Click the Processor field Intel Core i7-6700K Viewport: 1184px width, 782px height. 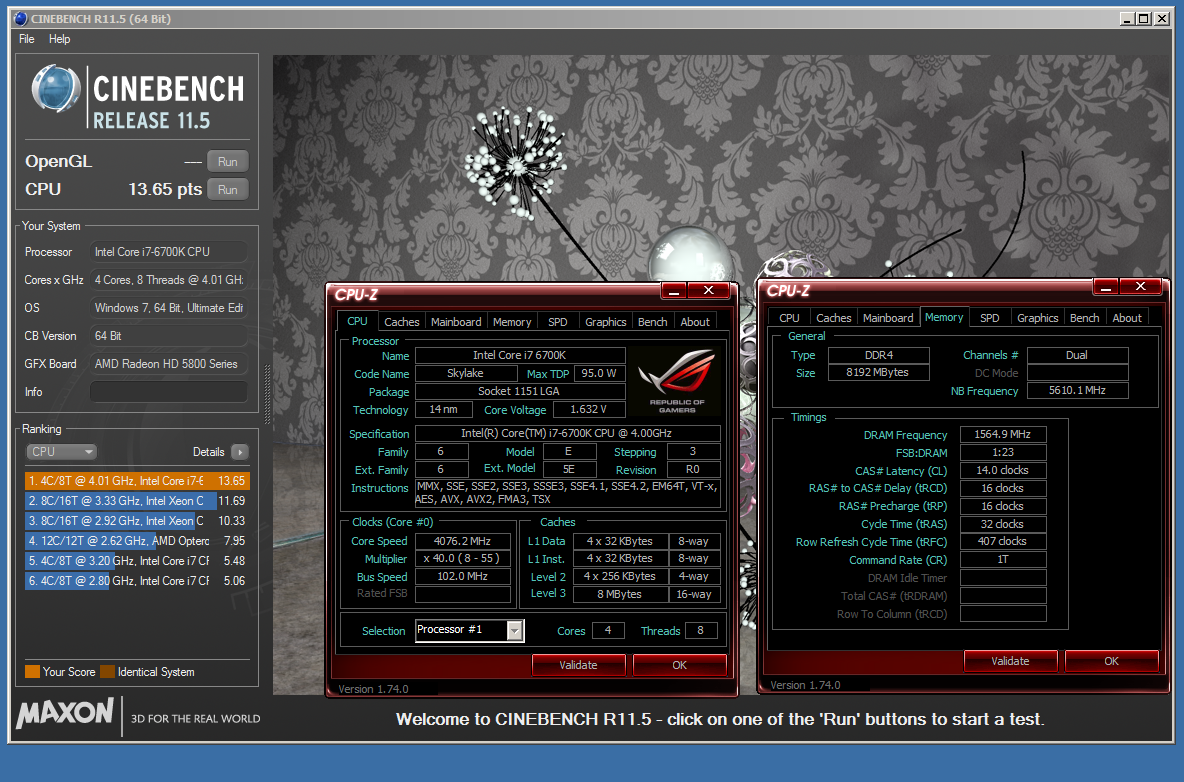pos(168,252)
